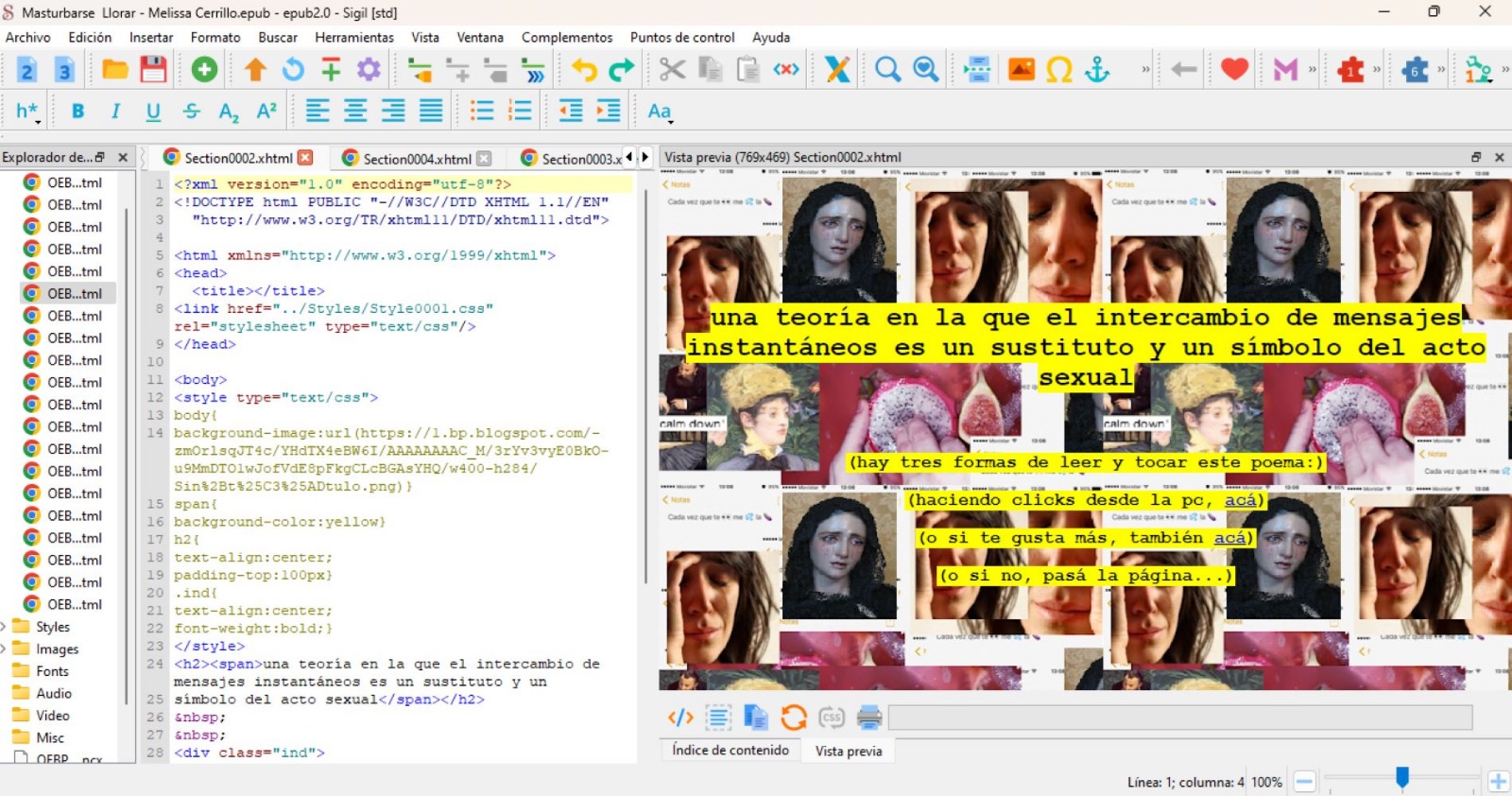The width and height of the screenshot is (1512, 796).
Task: Switch to Section0004.xhtml tab
Action: (x=417, y=159)
